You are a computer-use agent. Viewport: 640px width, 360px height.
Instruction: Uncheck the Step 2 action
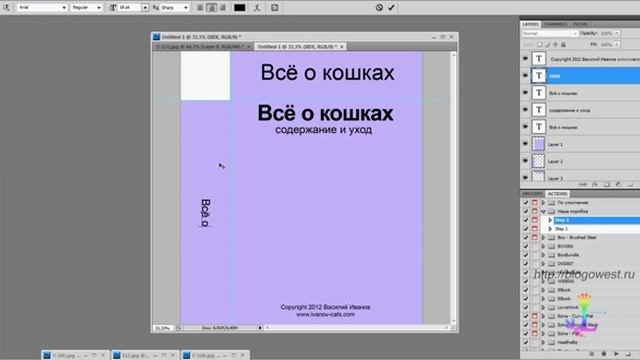pos(526,229)
